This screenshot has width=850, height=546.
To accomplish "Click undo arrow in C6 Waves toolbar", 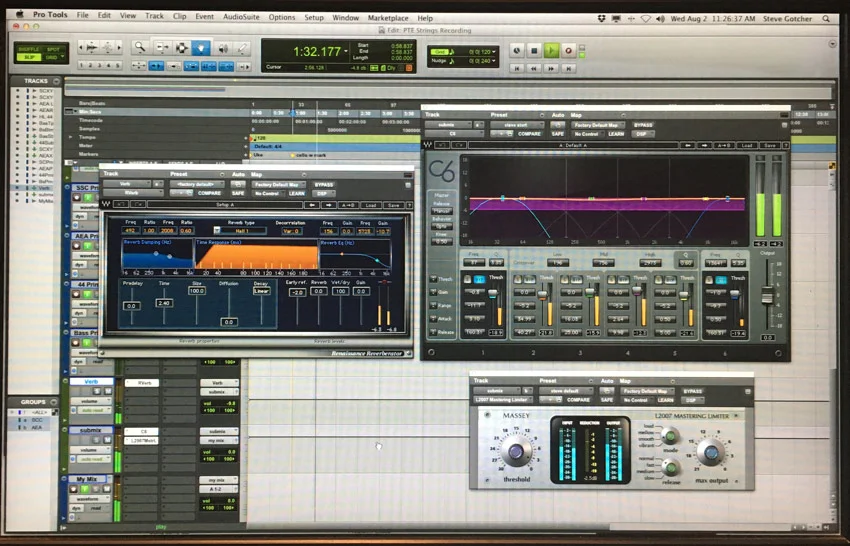I will click(442, 145).
